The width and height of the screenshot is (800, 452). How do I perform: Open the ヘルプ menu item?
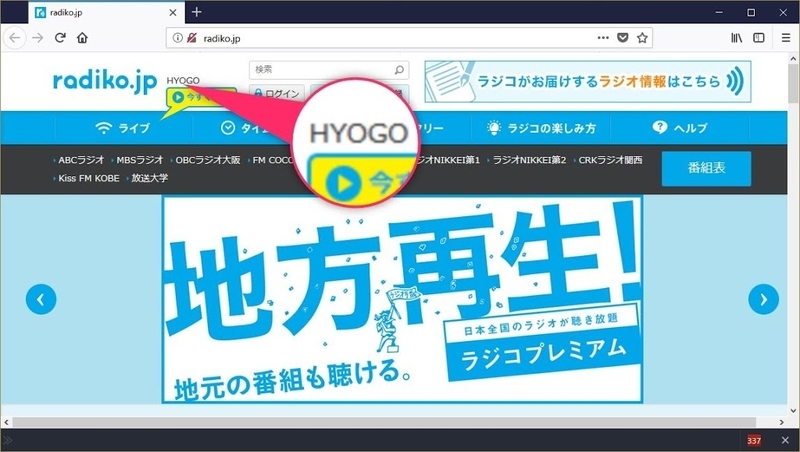click(680, 128)
